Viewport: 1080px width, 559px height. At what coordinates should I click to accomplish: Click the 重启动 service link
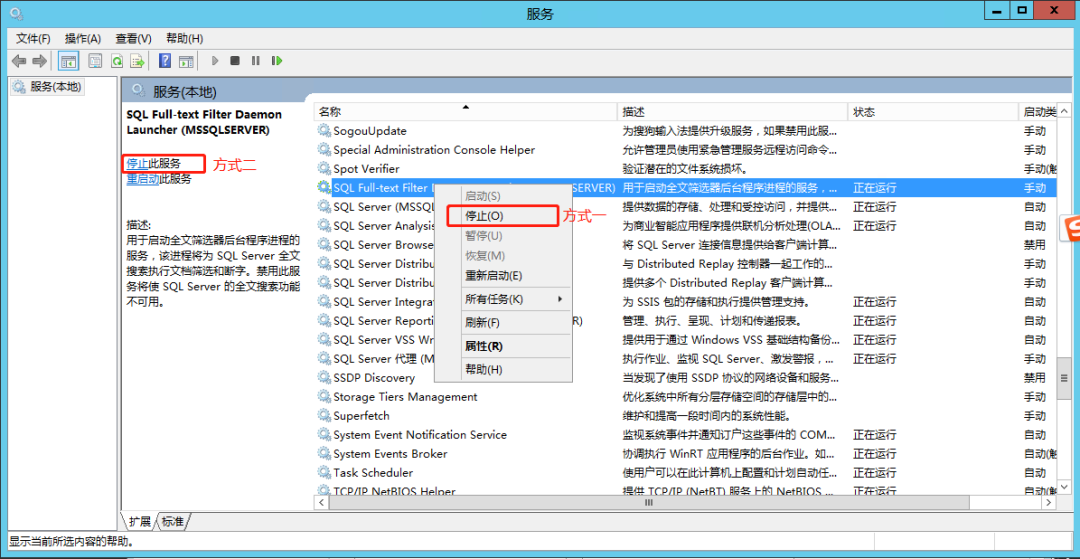coord(143,179)
